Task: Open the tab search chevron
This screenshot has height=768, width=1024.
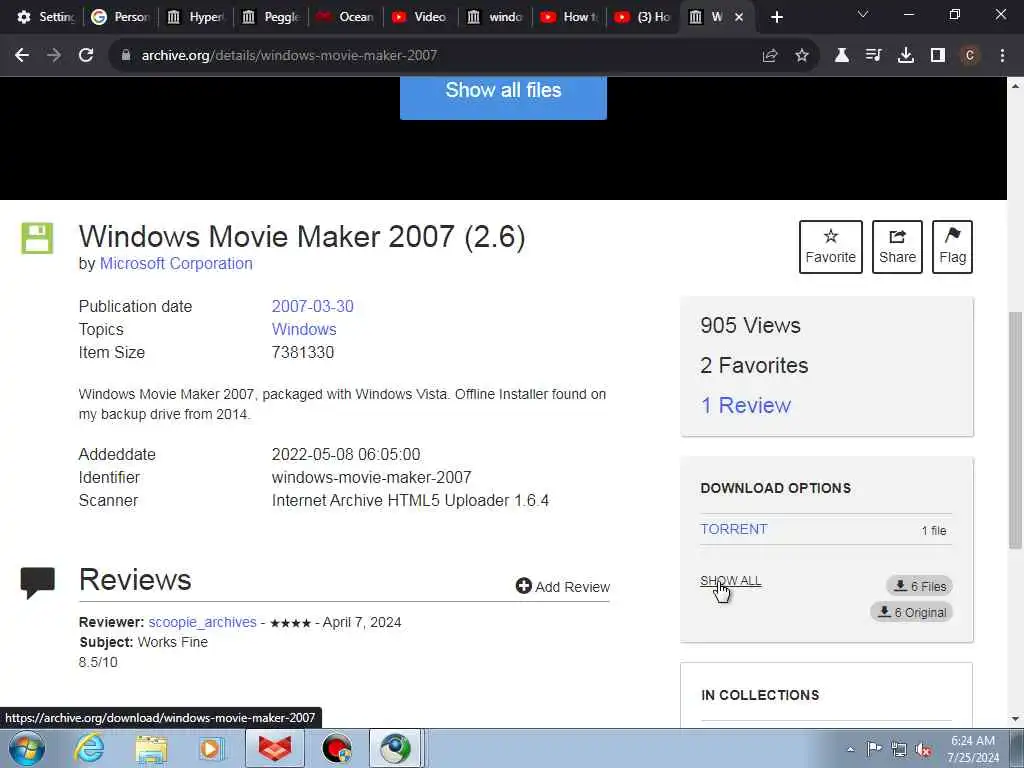Action: point(863,14)
